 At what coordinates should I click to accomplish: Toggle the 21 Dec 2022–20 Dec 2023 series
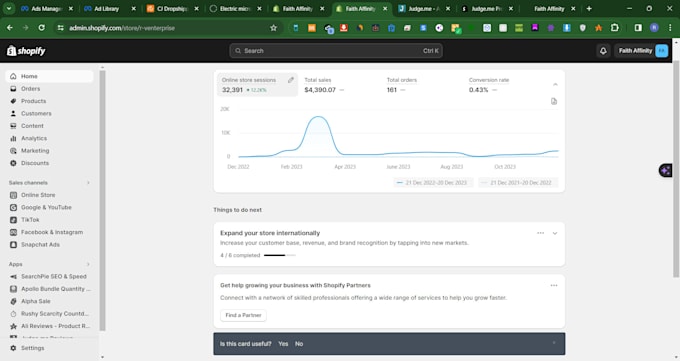tap(433, 183)
